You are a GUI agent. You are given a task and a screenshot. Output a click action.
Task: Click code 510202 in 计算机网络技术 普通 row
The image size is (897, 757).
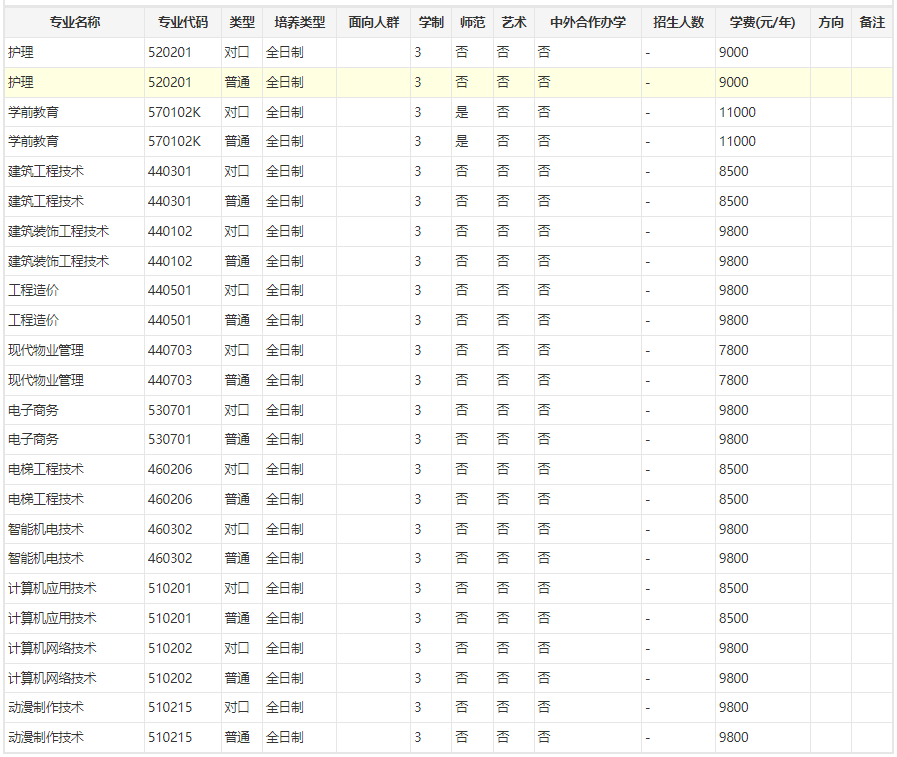click(170, 678)
